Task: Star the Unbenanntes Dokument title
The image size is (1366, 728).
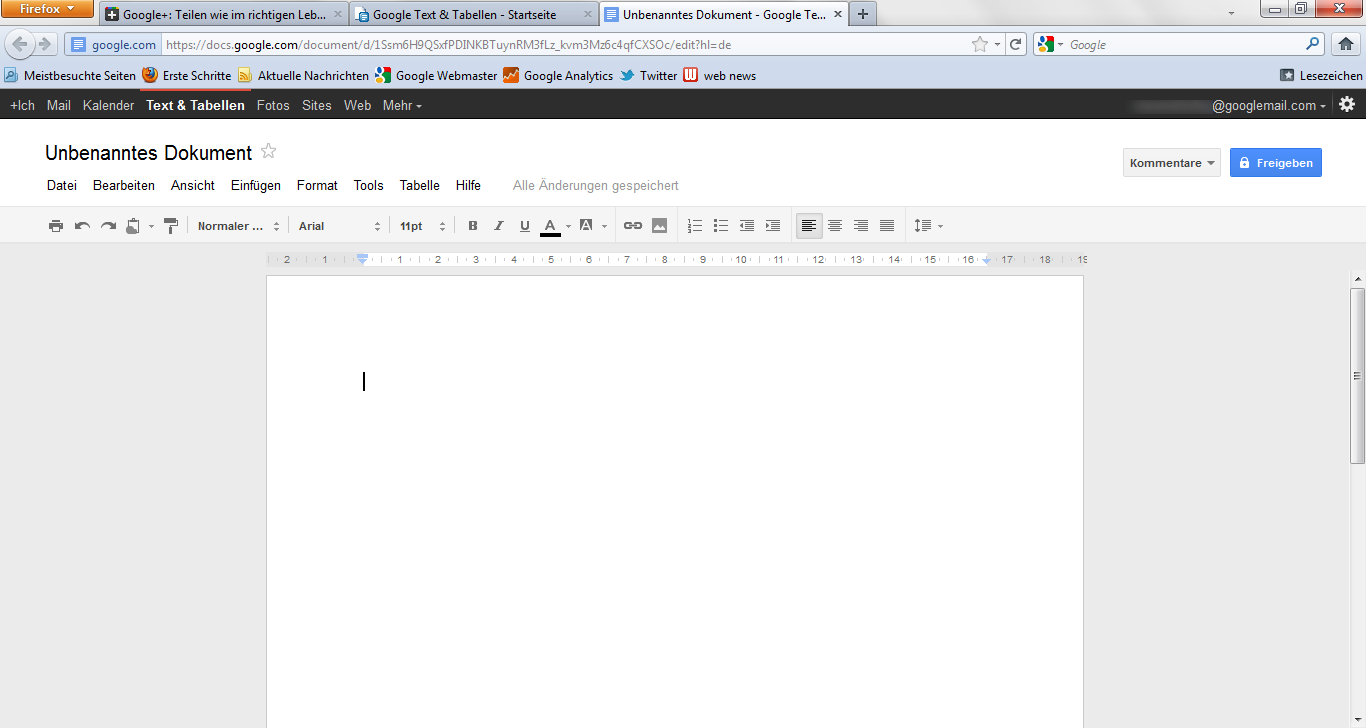Action: (x=268, y=152)
